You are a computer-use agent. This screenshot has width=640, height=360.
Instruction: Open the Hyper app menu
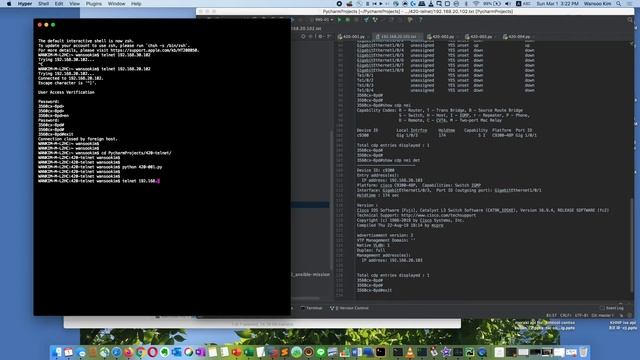[25, 4]
